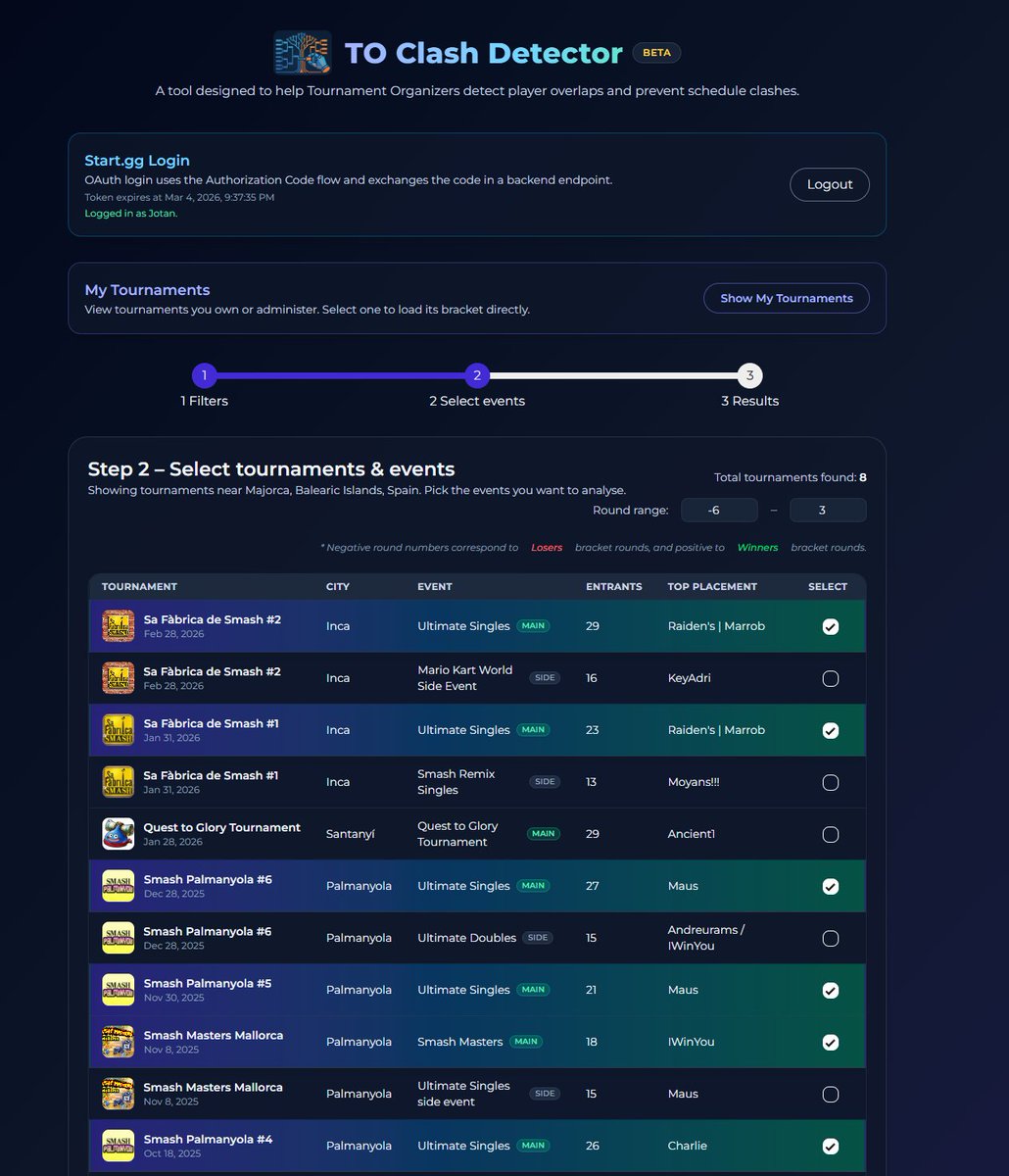
Task: Click the TO Clash Detector logo icon
Action: 303,53
